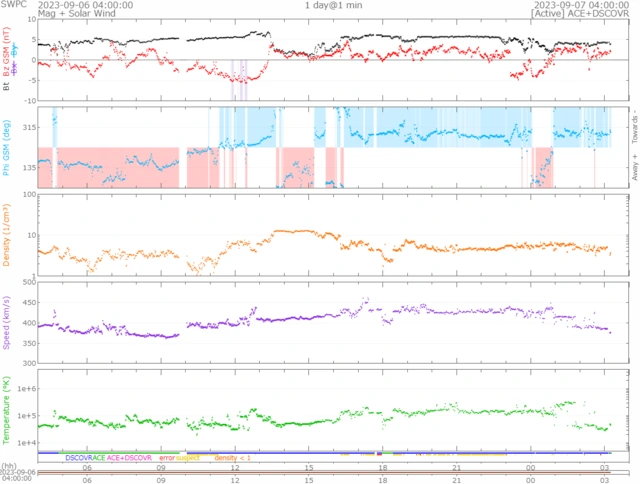Click the Temperature (°K) axis label

click(6, 411)
